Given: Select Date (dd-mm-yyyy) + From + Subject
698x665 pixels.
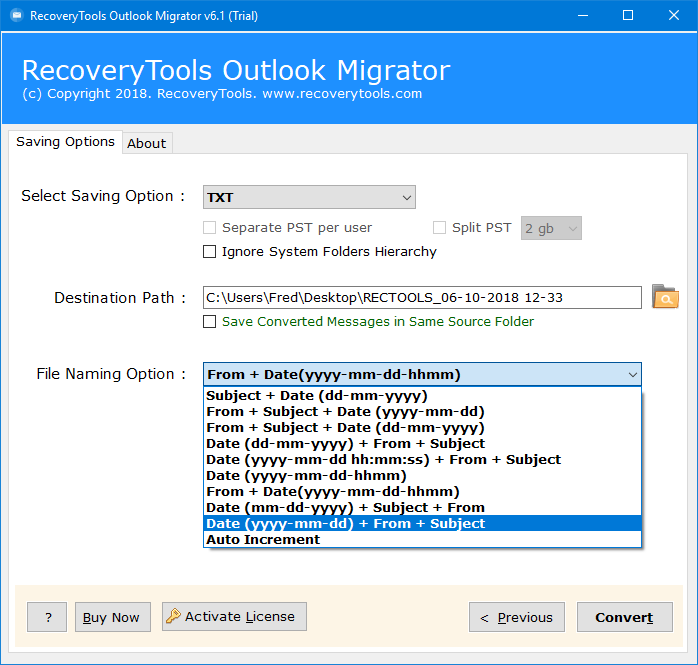Looking at the screenshot, I should pyautogui.click(x=422, y=444).
